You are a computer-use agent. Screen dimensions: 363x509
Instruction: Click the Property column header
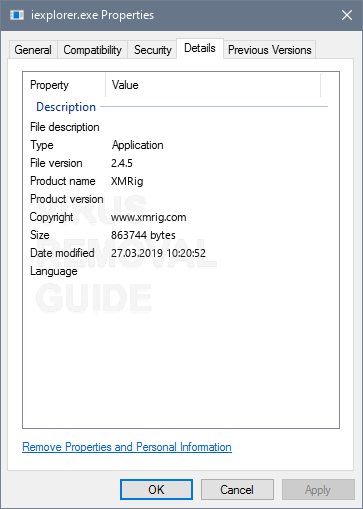click(64, 85)
